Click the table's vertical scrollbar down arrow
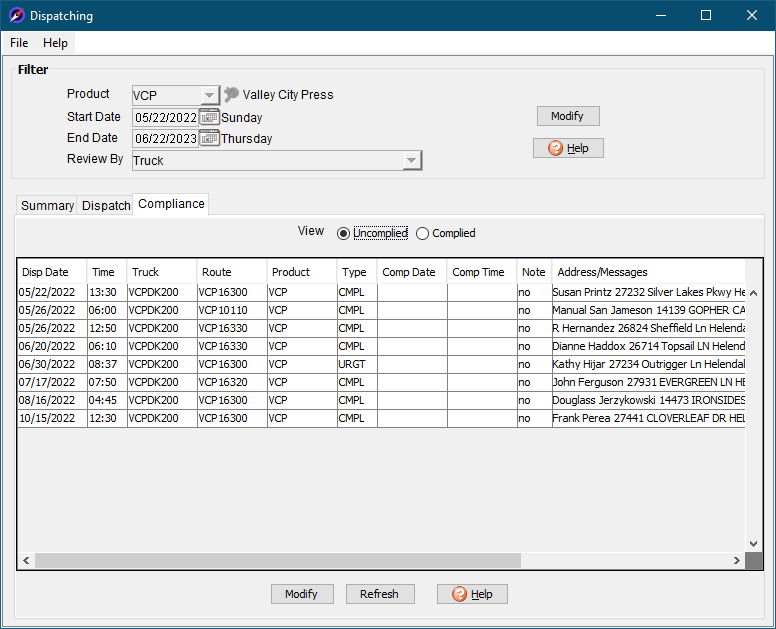The image size is (776, 629). tap(754, 544)
